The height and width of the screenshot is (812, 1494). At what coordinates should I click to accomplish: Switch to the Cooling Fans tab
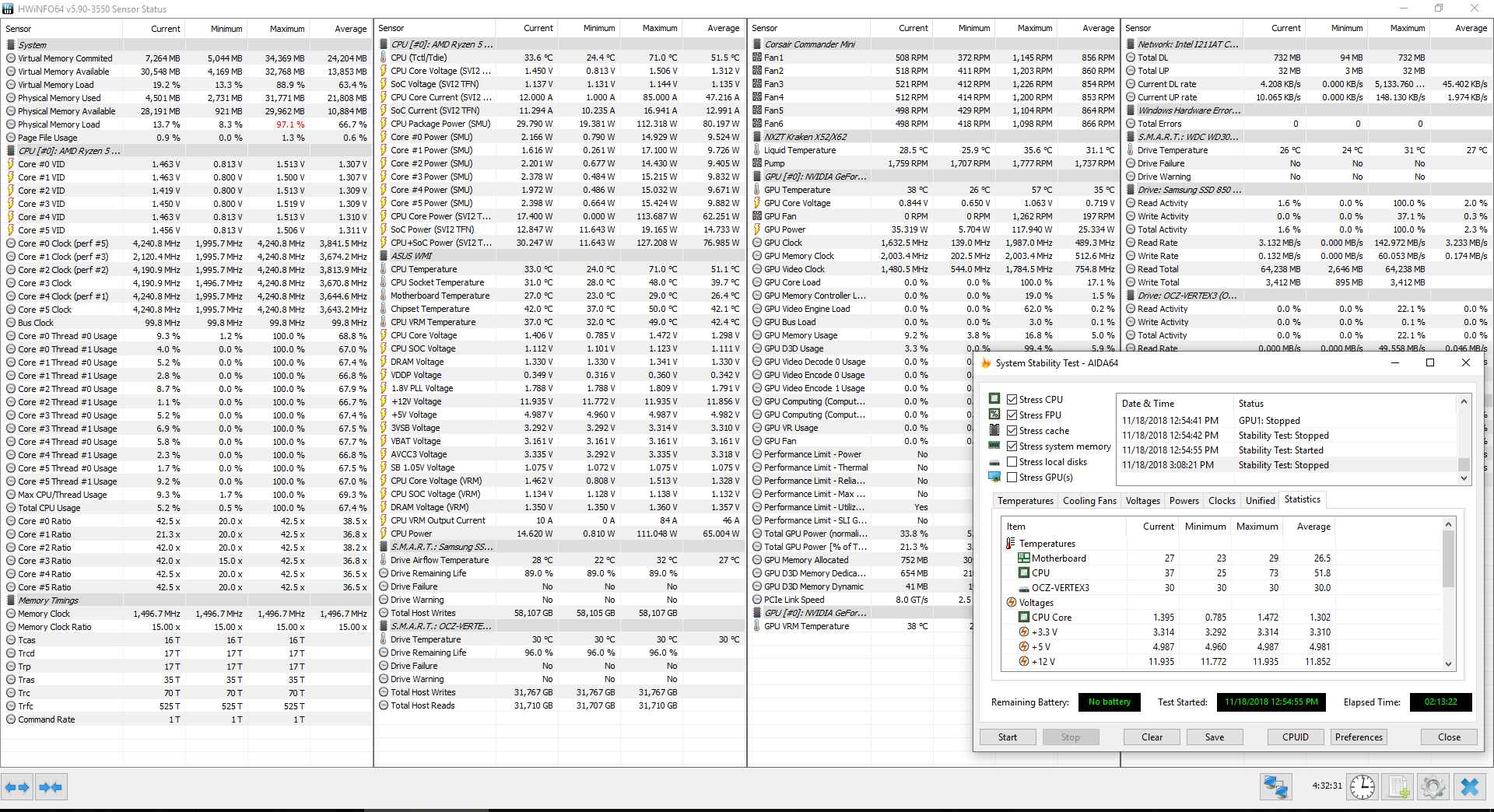pos(1089,501)
